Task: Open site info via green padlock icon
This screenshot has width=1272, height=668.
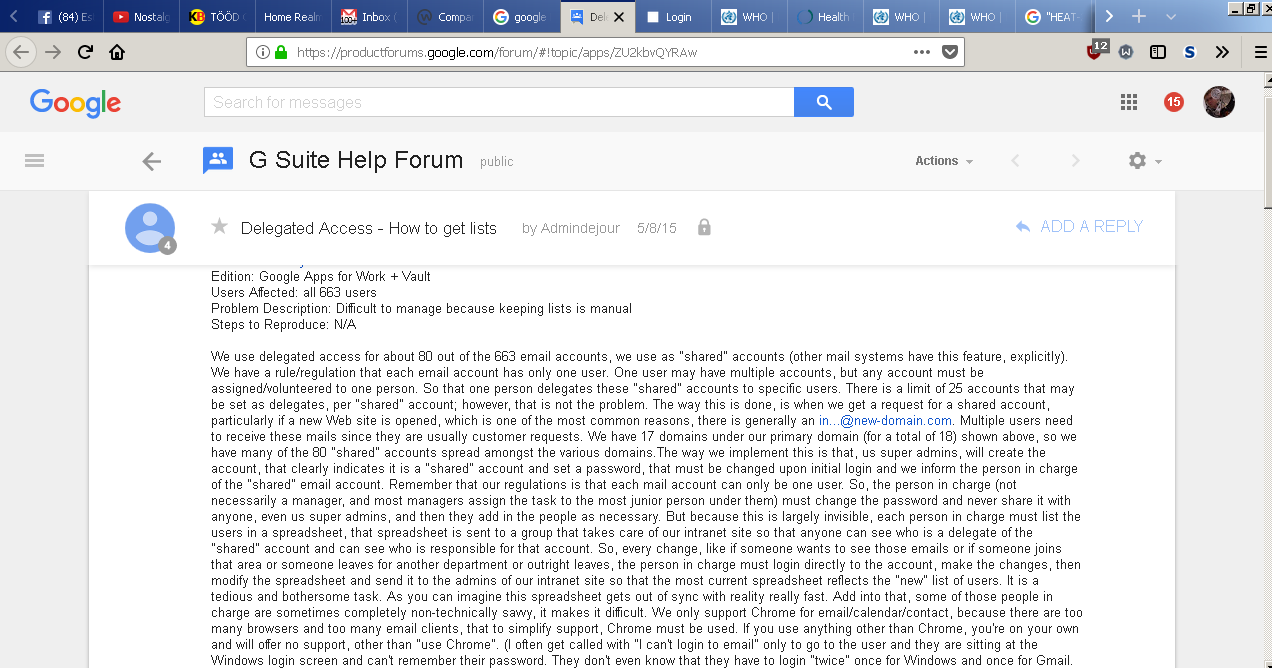Action: point(281,52)
